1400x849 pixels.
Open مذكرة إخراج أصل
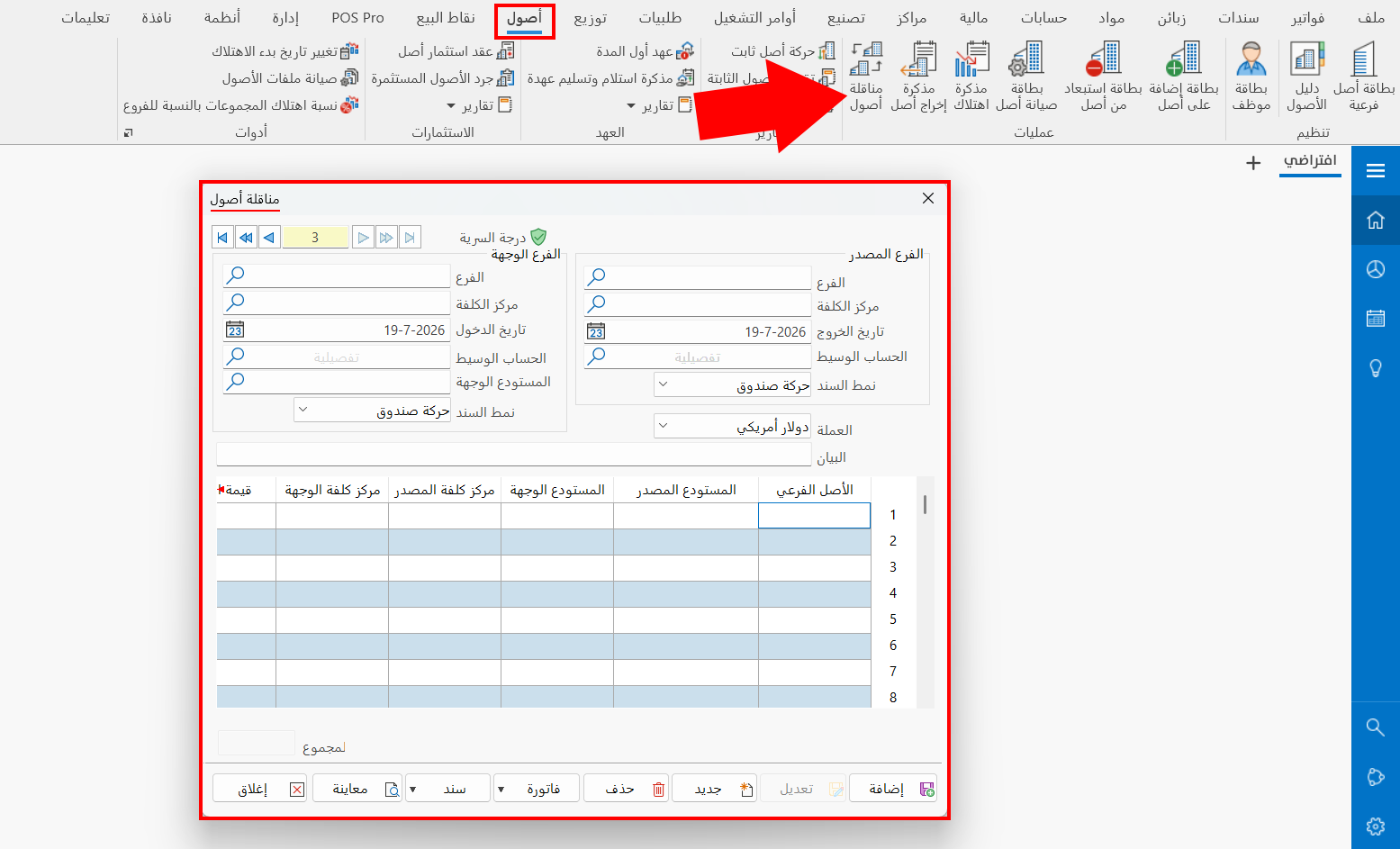[x=918, y=77]
